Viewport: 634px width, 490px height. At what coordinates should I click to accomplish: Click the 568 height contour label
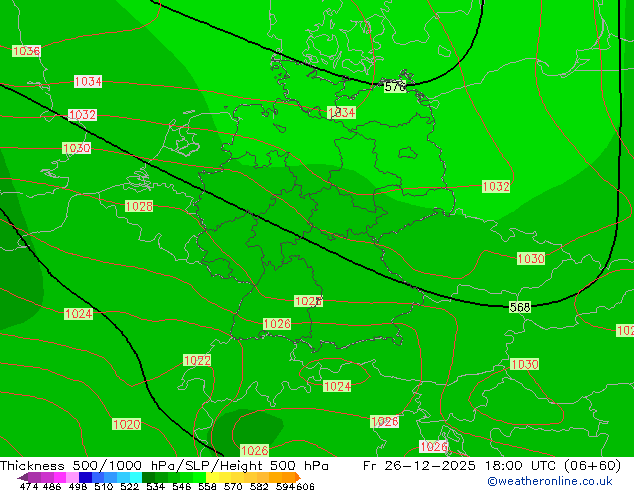point(520,307)
